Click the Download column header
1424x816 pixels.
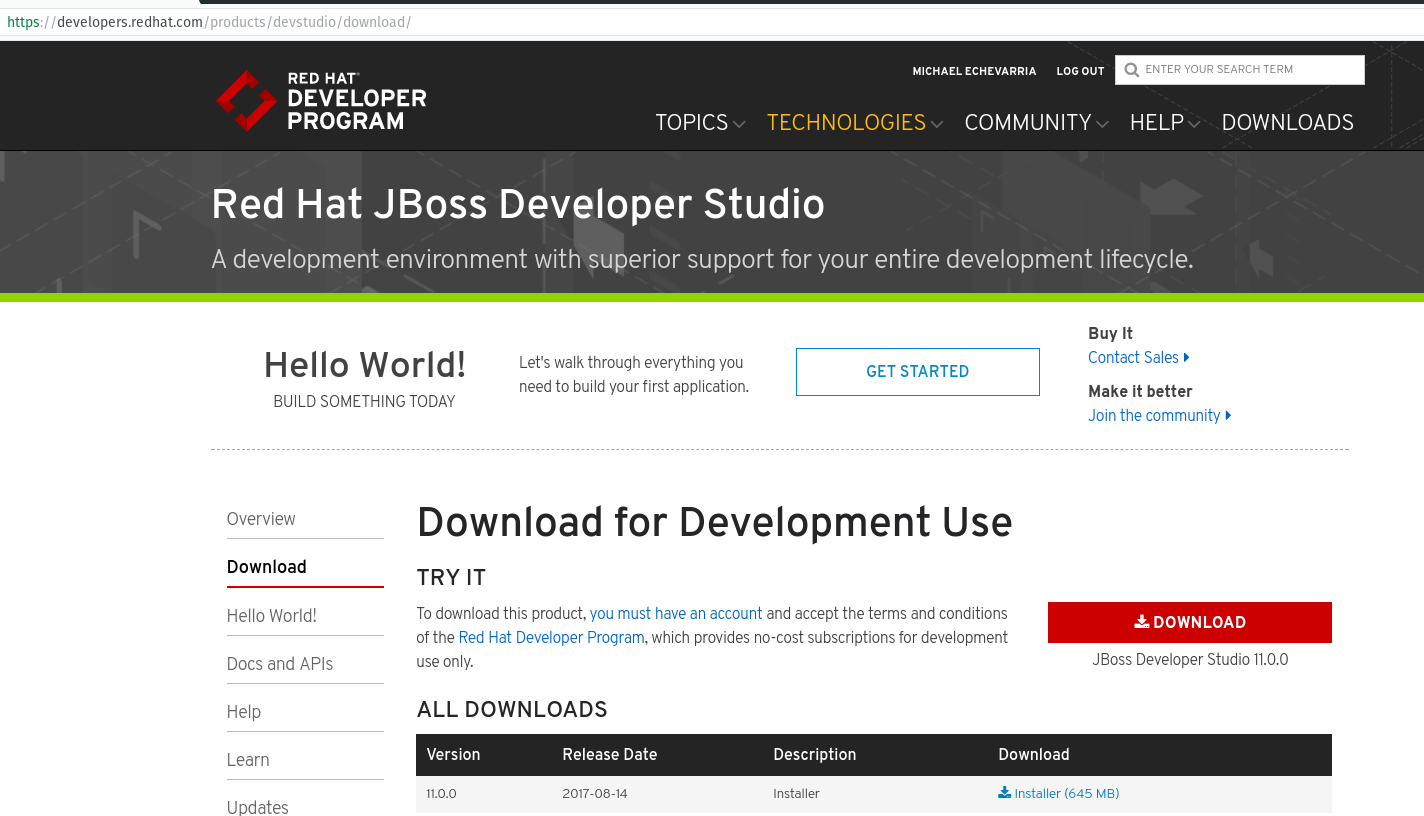(1034, 754)
